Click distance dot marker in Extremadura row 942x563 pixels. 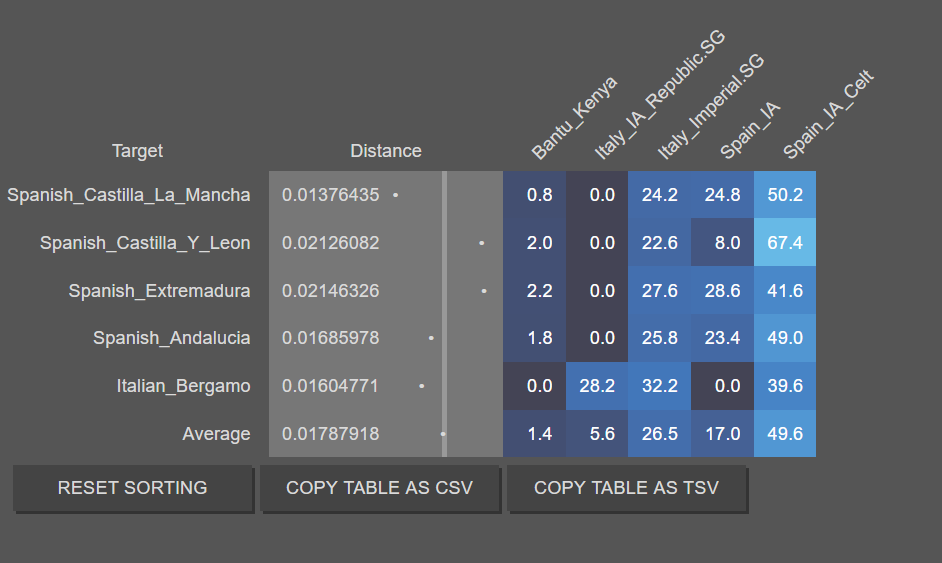coord(484,291)
